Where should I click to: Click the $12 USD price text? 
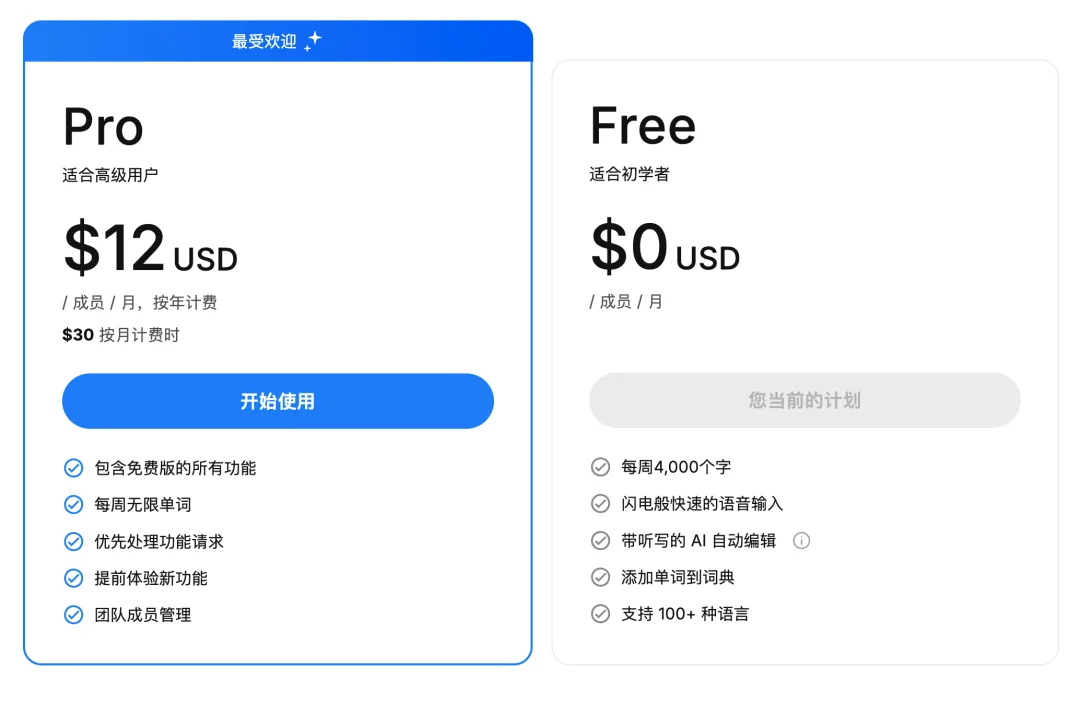point(149,250)
